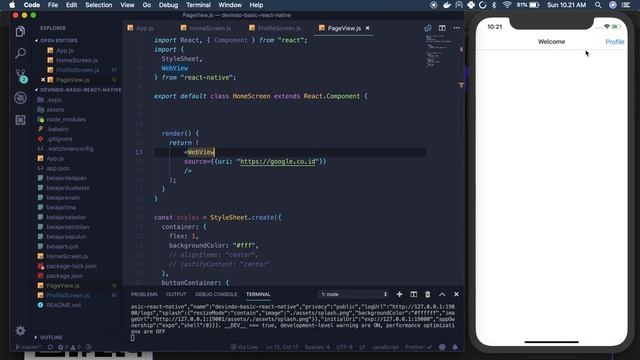Open README.md in the file tree
Viewport: 640px width, 360px height.
(63, 305)
